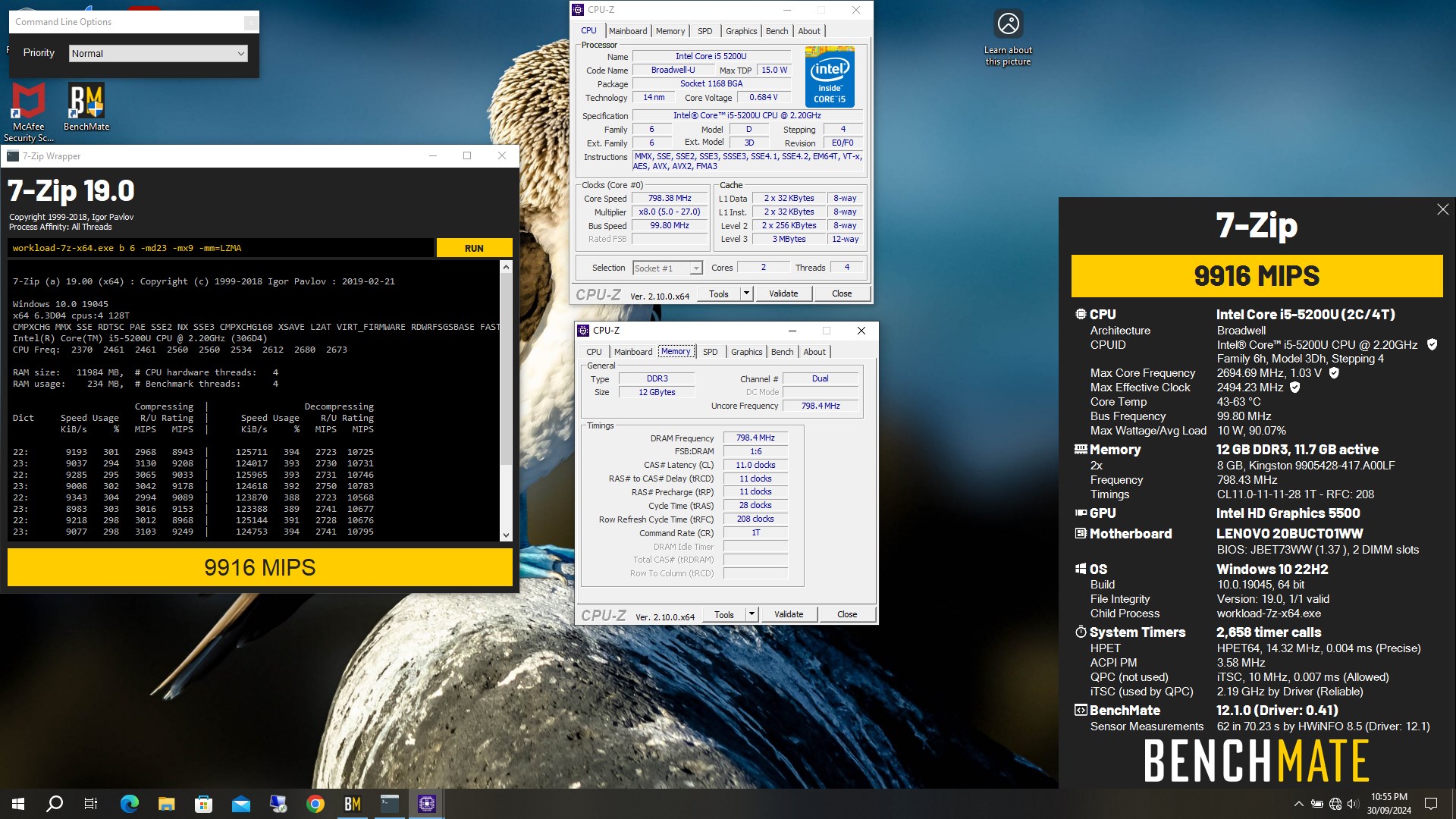Screen dimensions: 1456x819
Task: Open the Mail app from taskbar
Action: point(241,804)
